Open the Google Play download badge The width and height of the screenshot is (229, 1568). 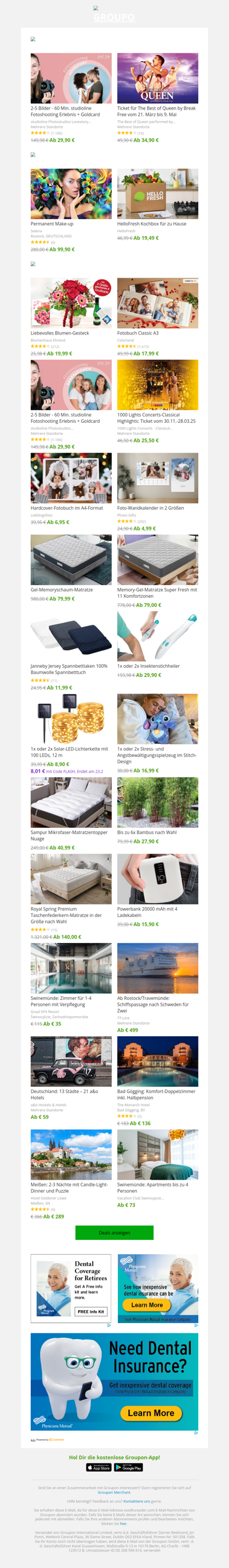pos(128,1468)
